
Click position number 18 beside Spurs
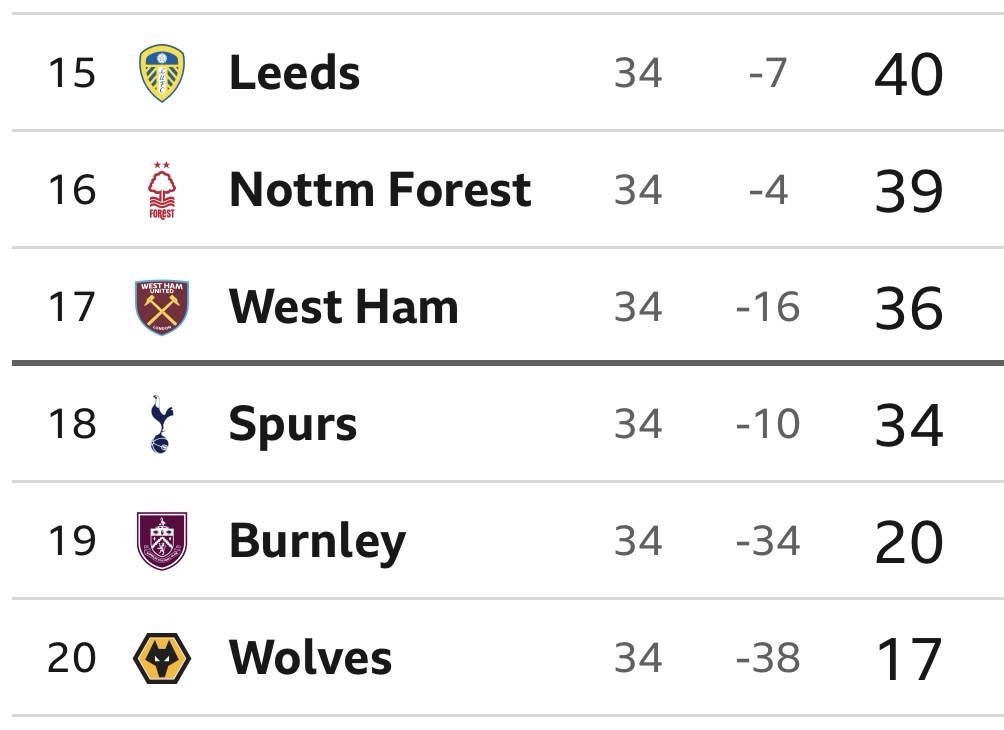72,424
